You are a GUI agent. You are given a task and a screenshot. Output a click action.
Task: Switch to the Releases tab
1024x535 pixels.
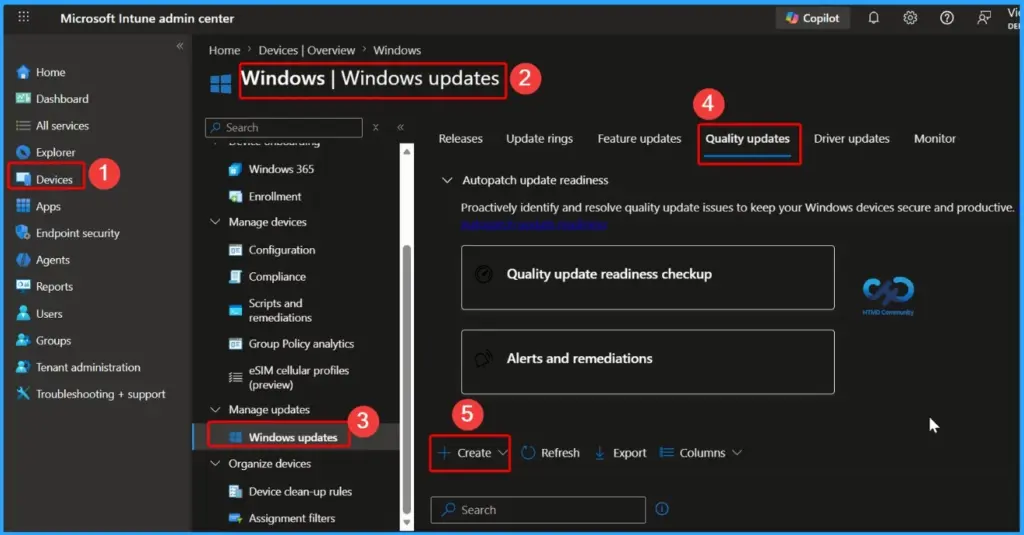pyautogui.click(x=460, y=138)
